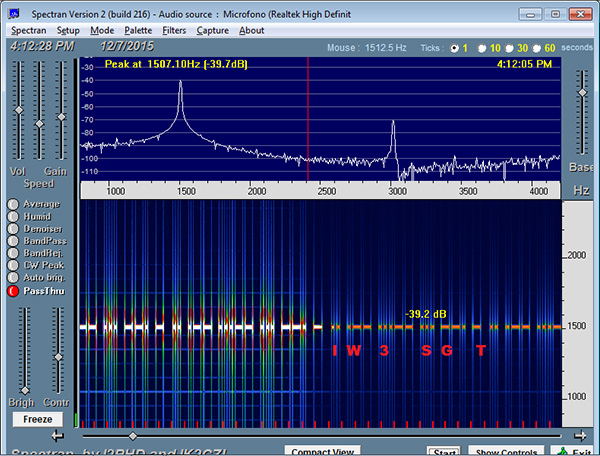Click the red vertical marker line in spectrum

point(308,119)
